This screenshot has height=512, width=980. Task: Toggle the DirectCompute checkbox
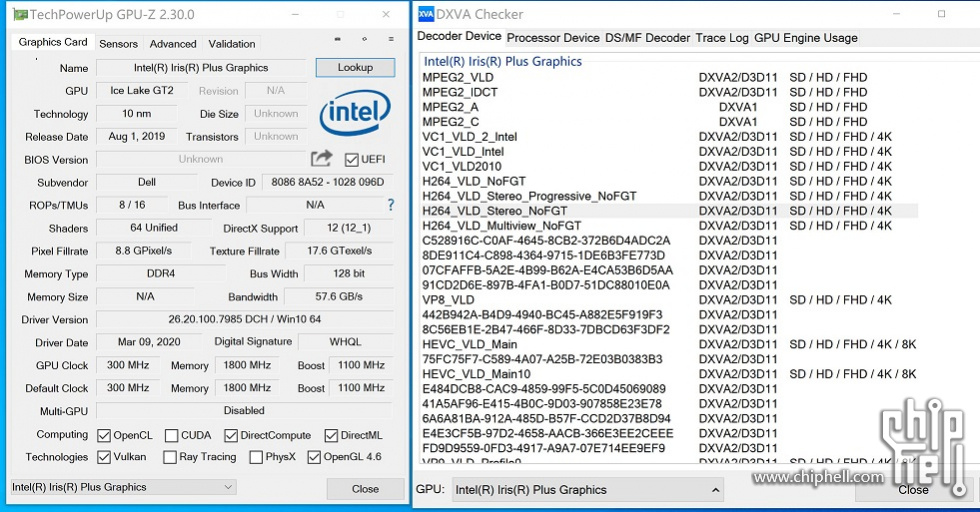(231, 435)
